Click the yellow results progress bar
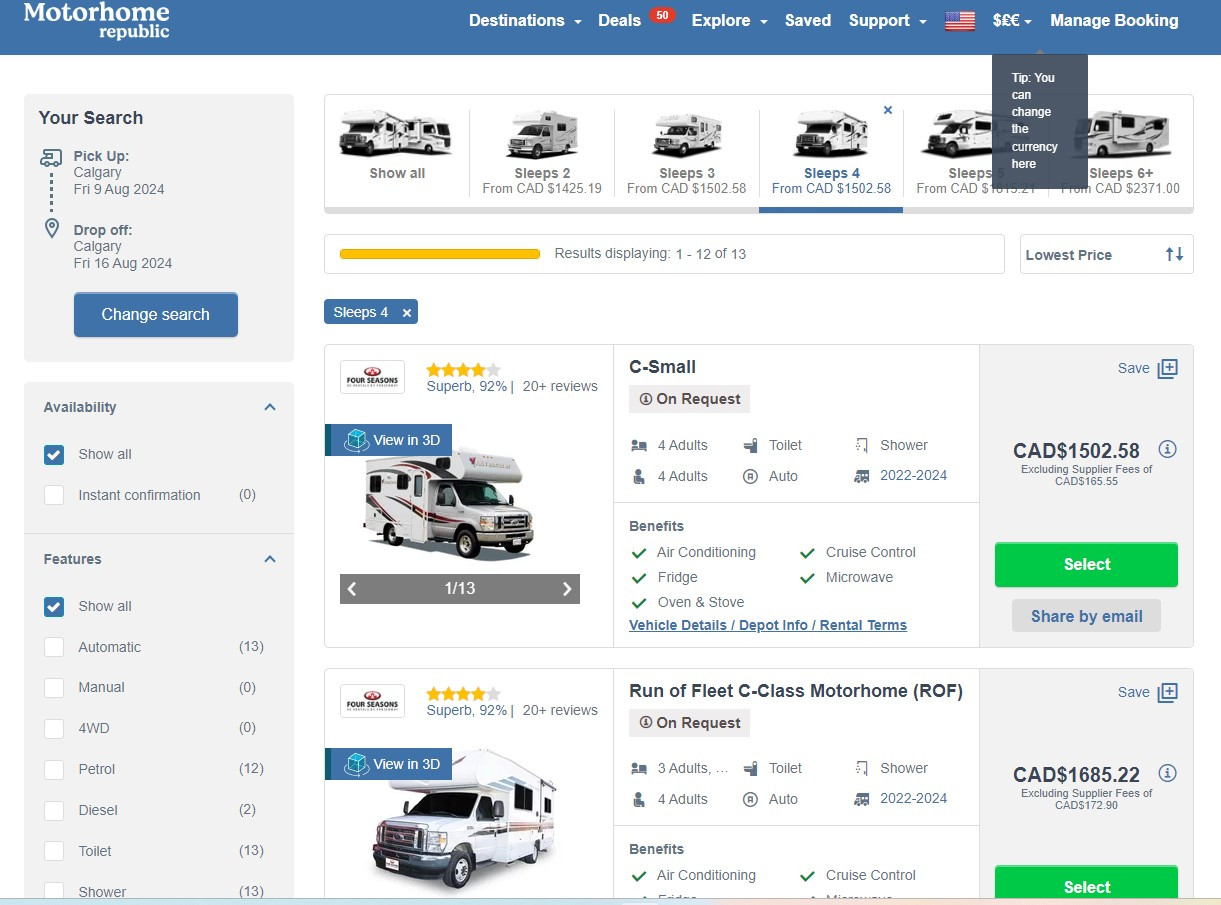Viewport: 1221px width, 905px height. click(x=440, y=254)
